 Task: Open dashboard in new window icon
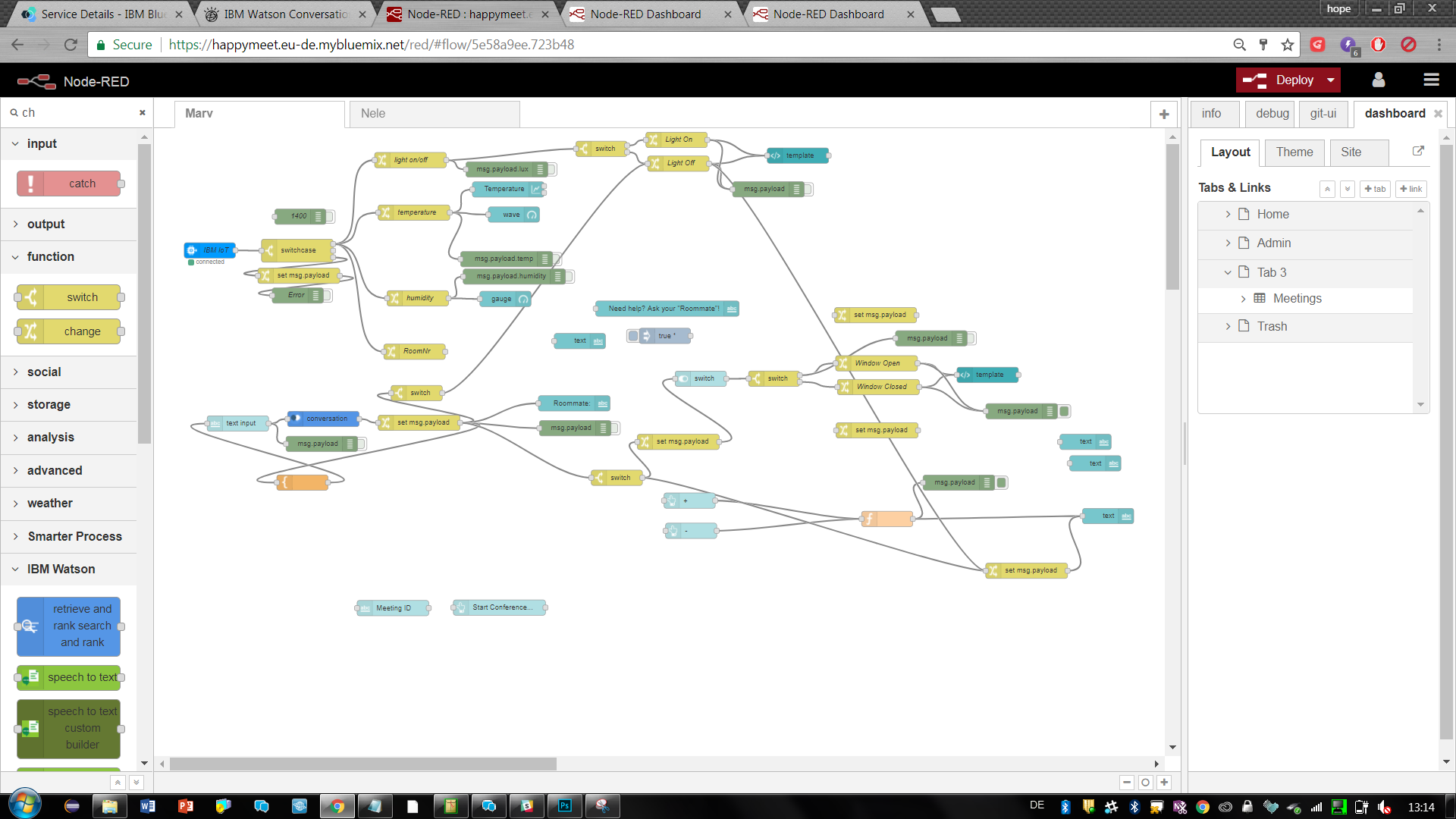coord(1418,151)
